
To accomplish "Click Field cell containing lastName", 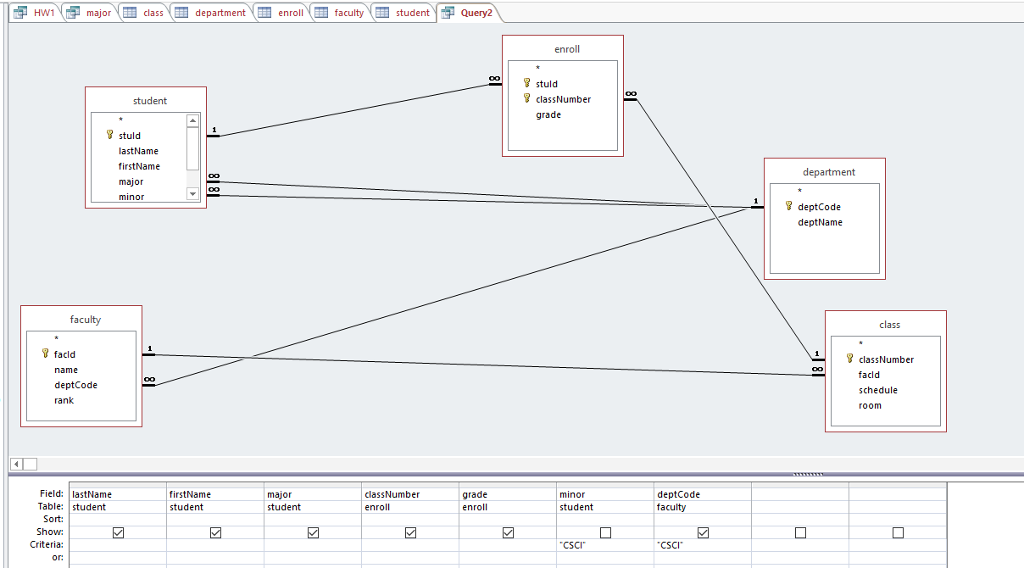I will coord(118,494).
